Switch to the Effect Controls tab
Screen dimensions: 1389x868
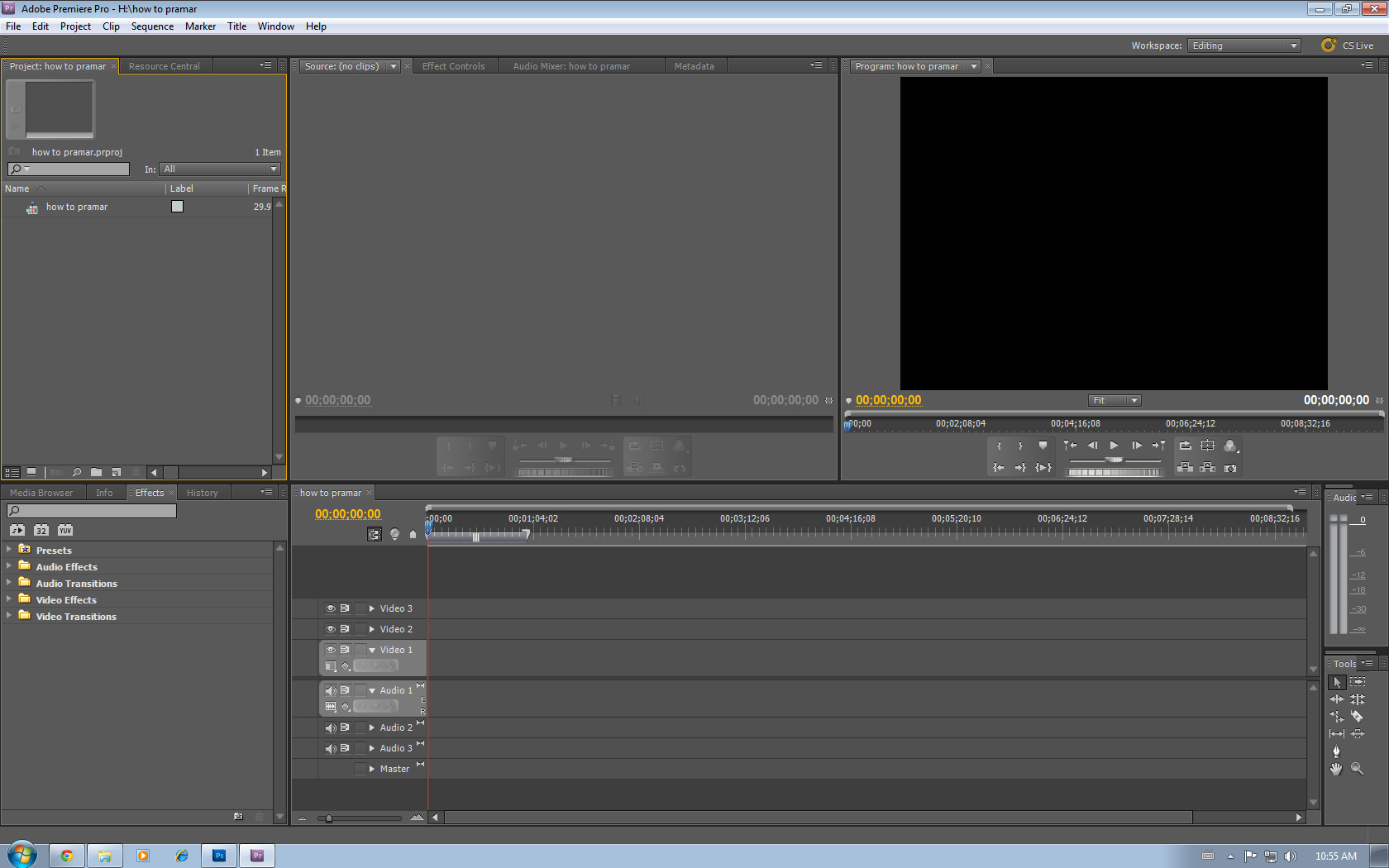[454, 66]
